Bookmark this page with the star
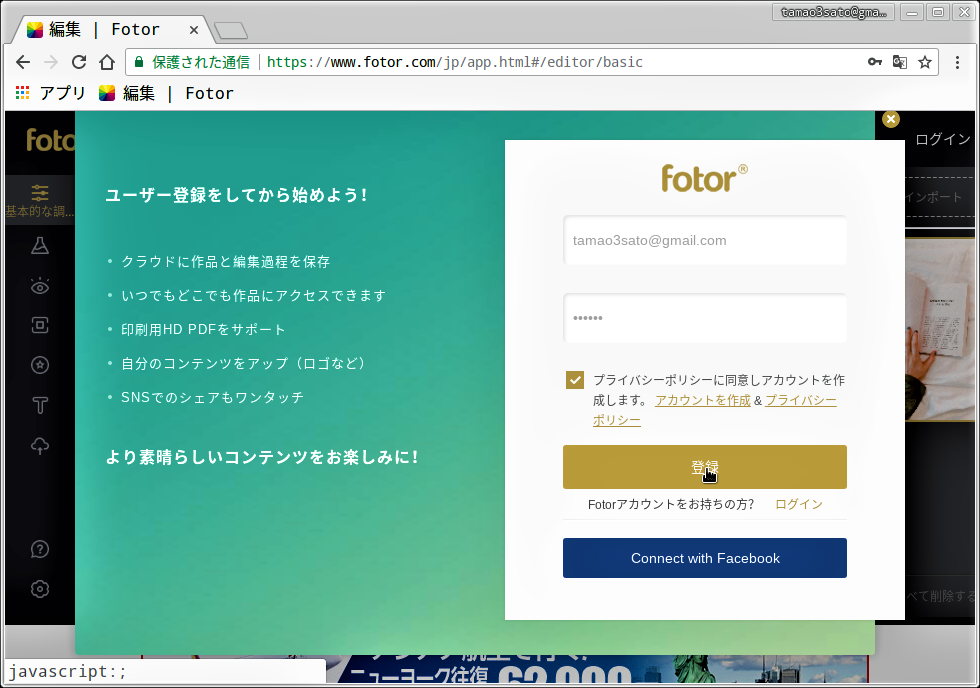 tap(925, 62)
